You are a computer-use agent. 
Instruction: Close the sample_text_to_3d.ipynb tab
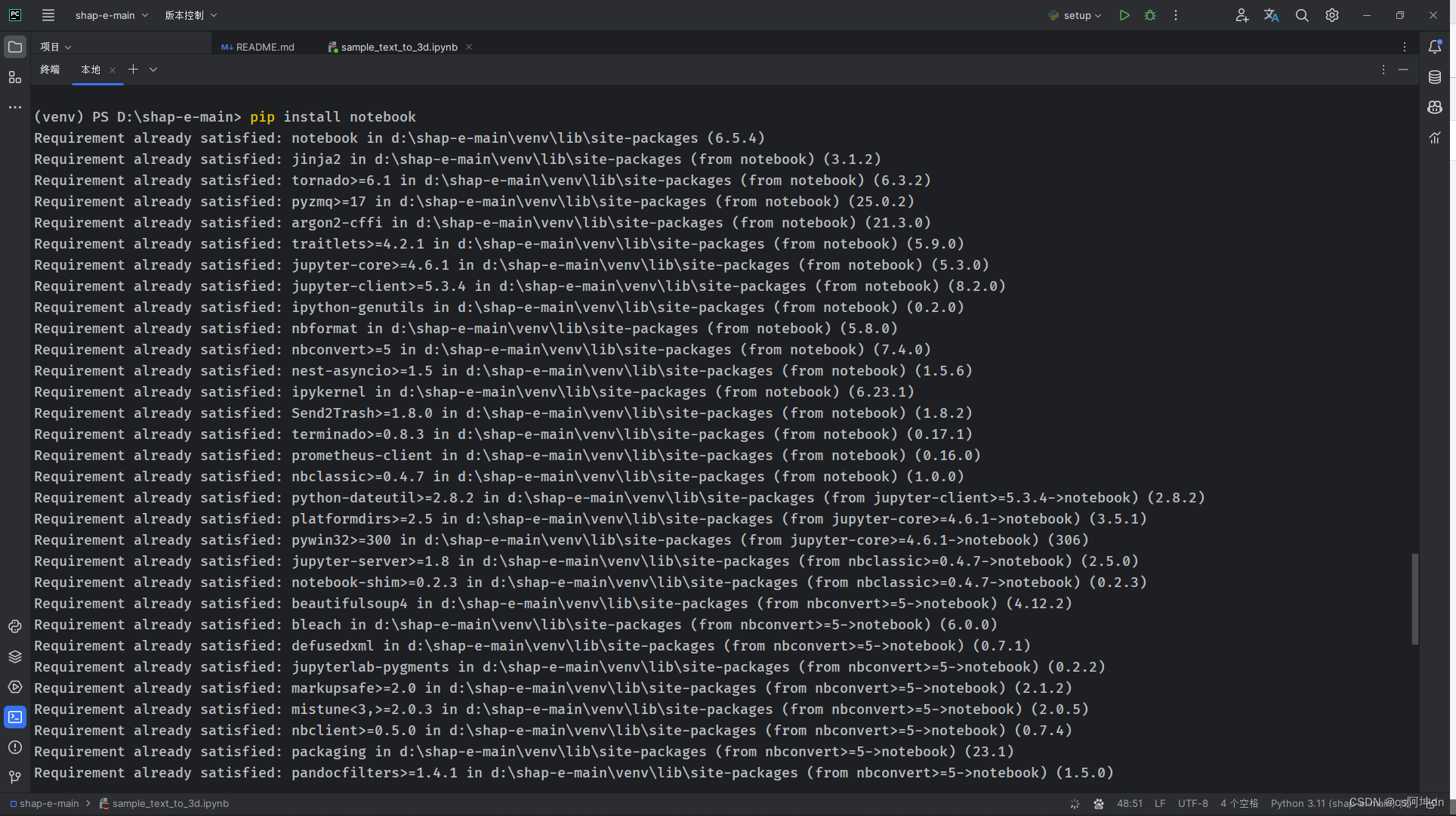point(469,47)
